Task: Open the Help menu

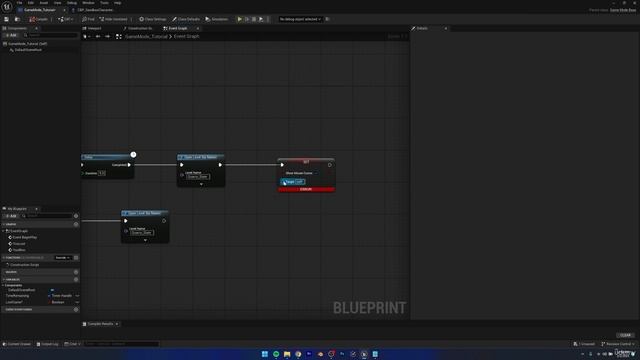Action: (118, 3)
